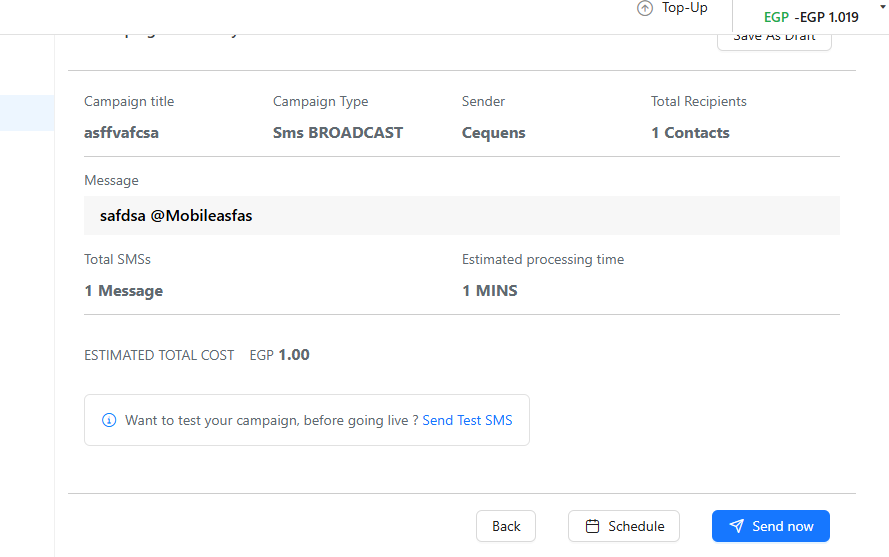Click the blue info icon in test campaign box

[109, 420]
